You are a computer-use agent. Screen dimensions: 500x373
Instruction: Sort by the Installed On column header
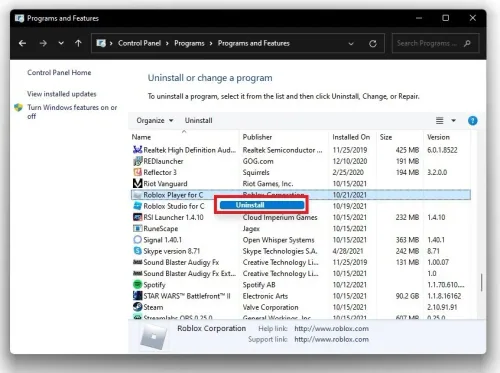(x=351, y=137)
